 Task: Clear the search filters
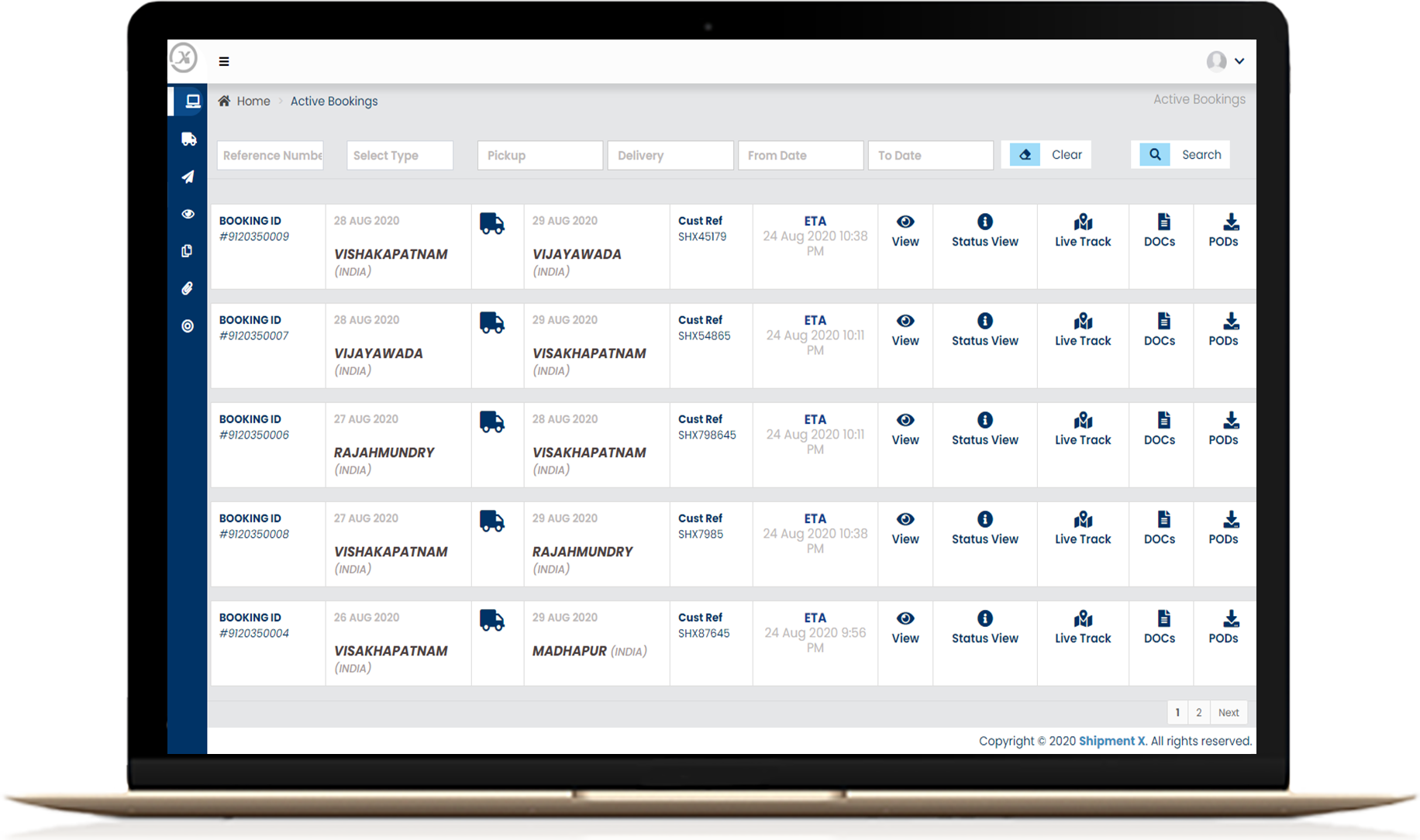1046,154
